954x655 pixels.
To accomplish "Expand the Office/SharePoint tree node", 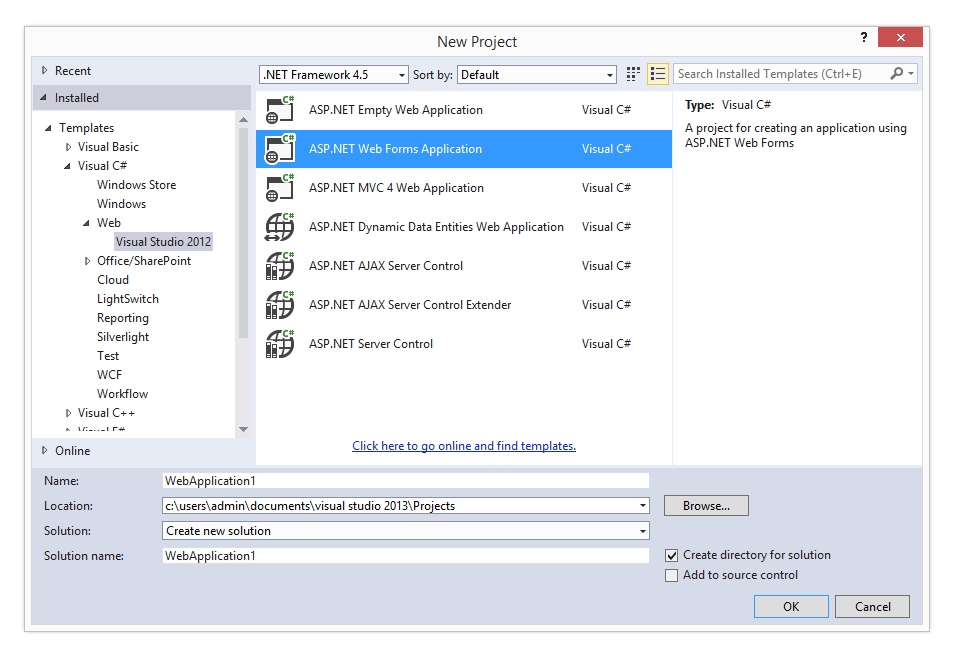I will click(88, 261).
